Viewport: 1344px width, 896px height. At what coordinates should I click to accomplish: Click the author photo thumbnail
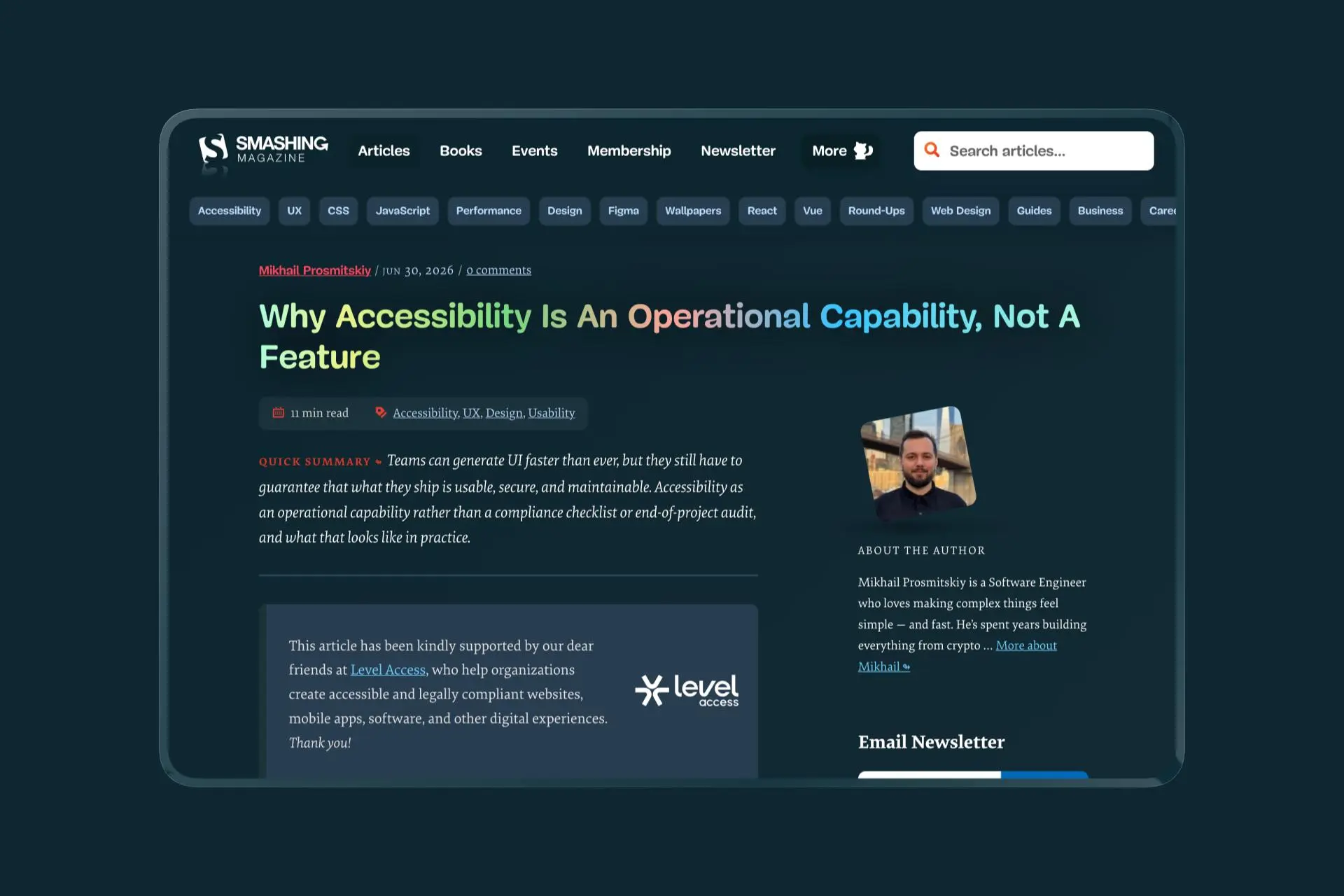click(x=918, y=463)
